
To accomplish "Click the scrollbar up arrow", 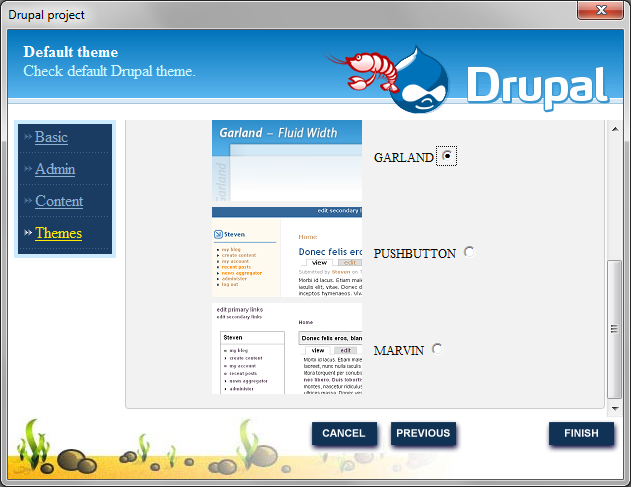I will [615, 129].
